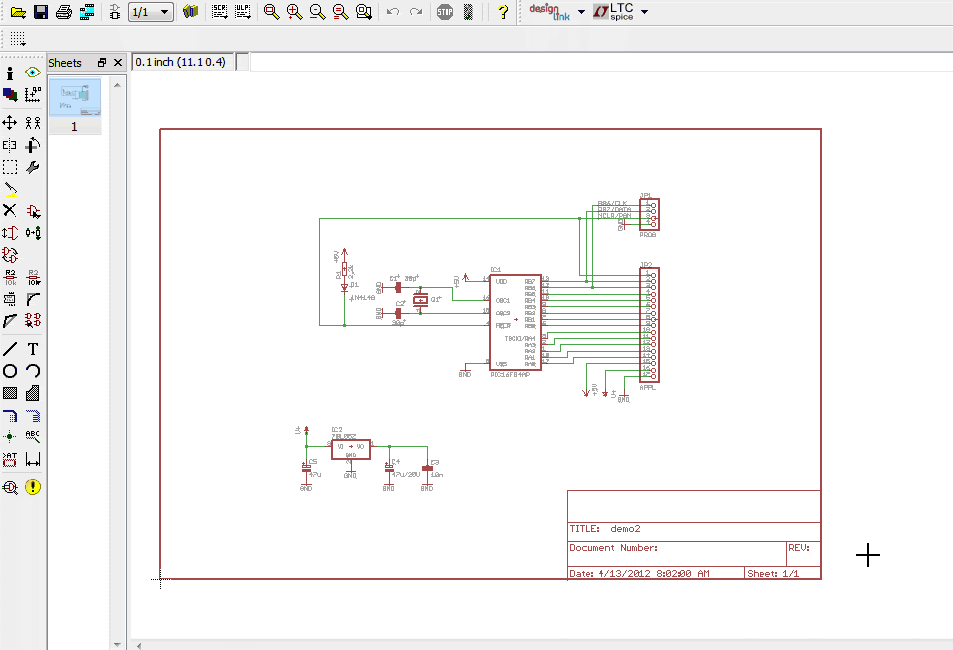The width and height of the screenshot is (953, 650).
Task: Click the Zoom to fit icon
Action: (271, 12)
